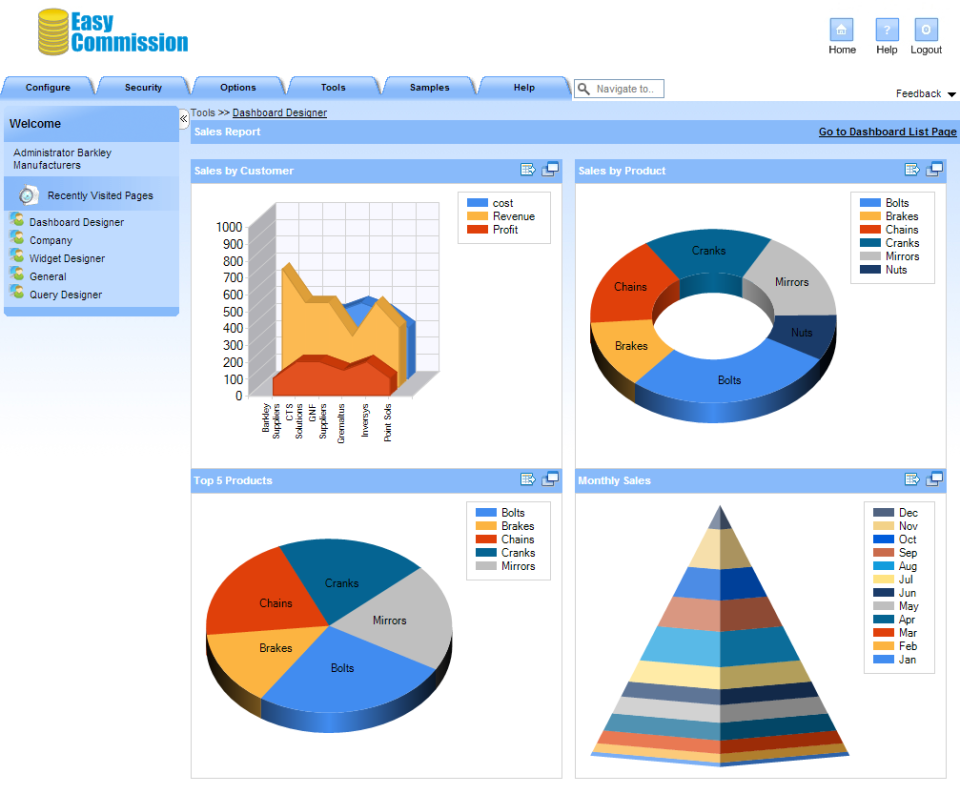This screenshot has height=794, width=960.
Task: Open Query Designer from Recently Visited Pages
Action: pyautogui.click(x=65, y=294)
